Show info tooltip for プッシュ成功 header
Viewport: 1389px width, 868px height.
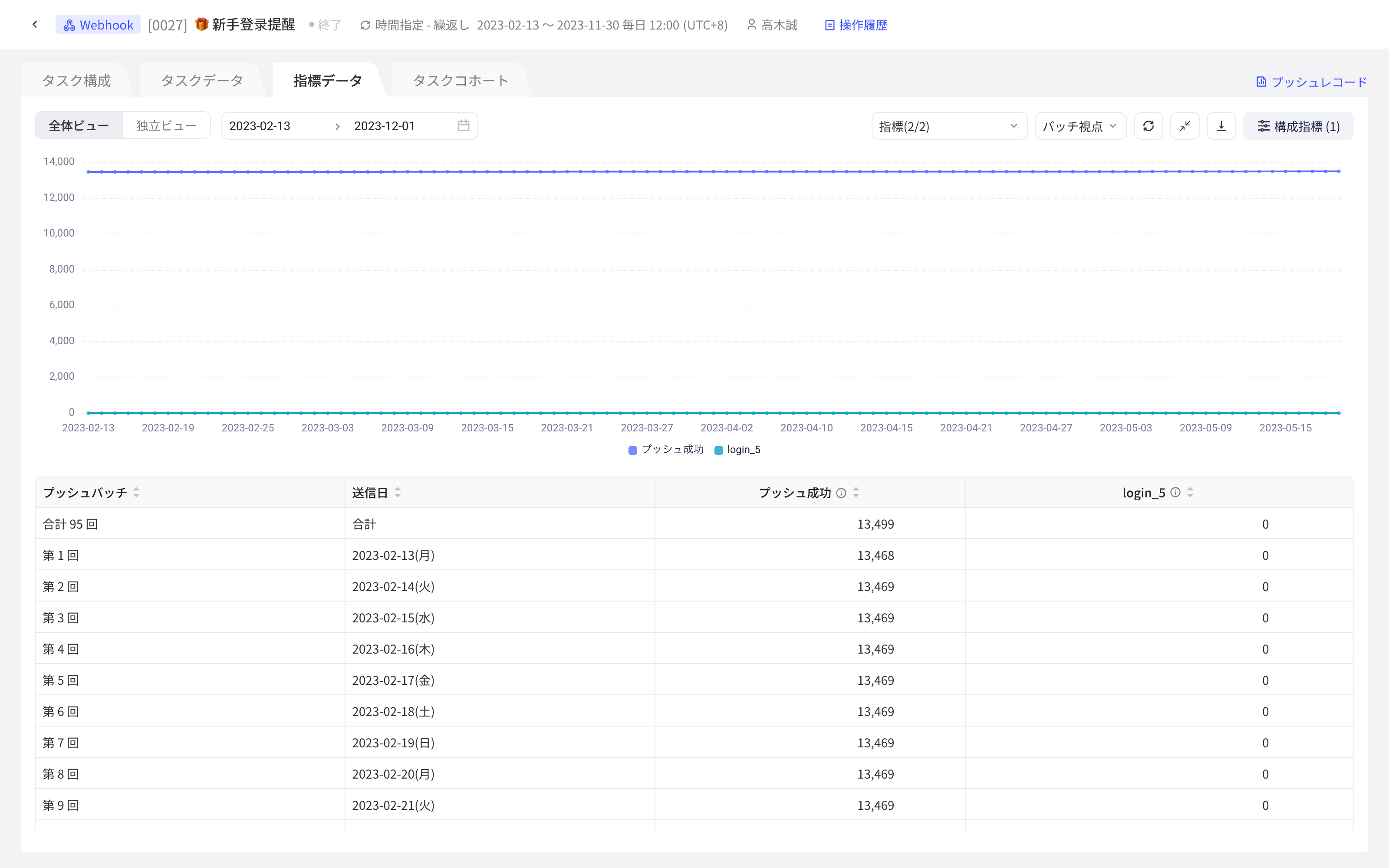coord(842,493)
